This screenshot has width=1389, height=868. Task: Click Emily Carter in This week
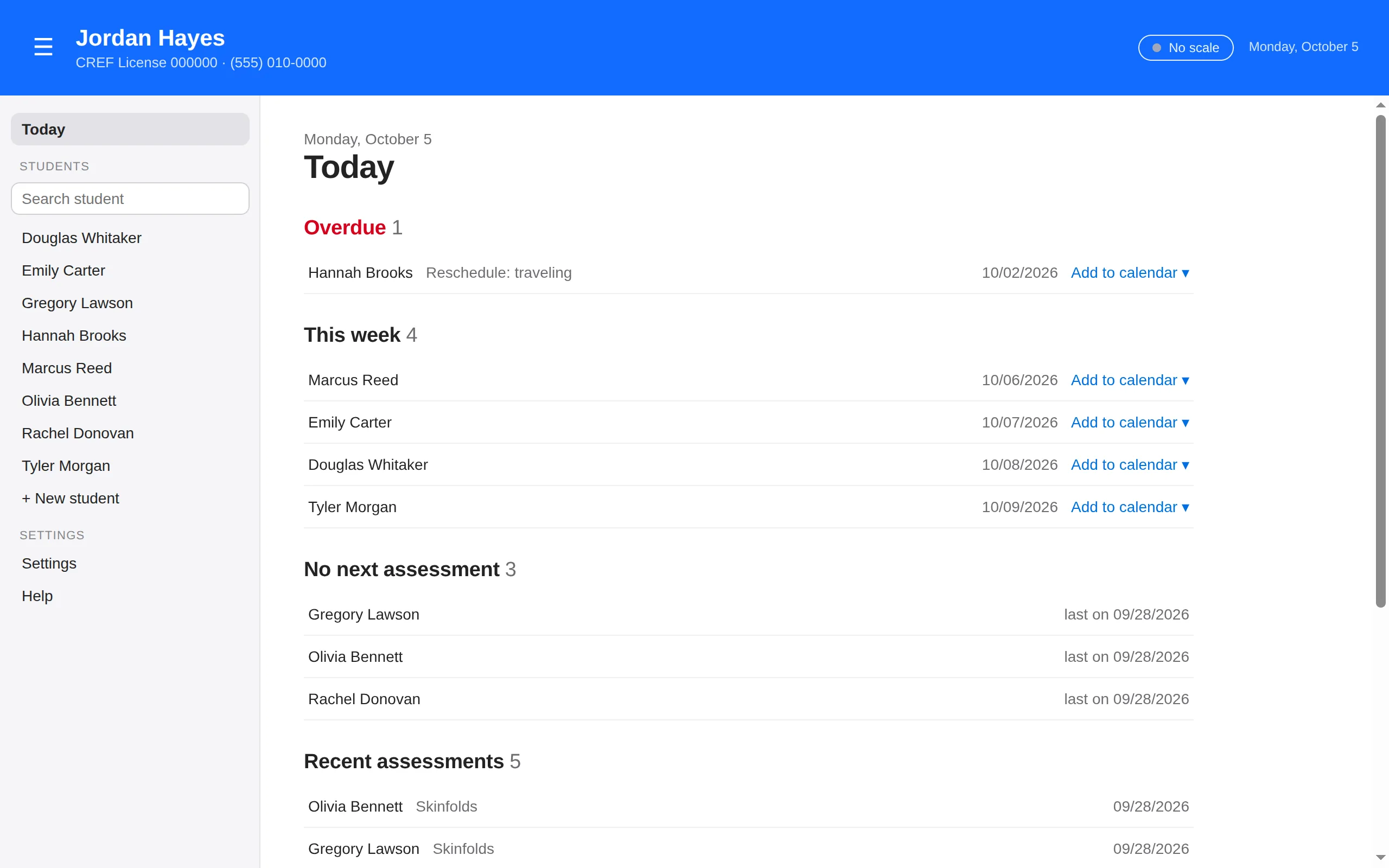coord(349,423)
